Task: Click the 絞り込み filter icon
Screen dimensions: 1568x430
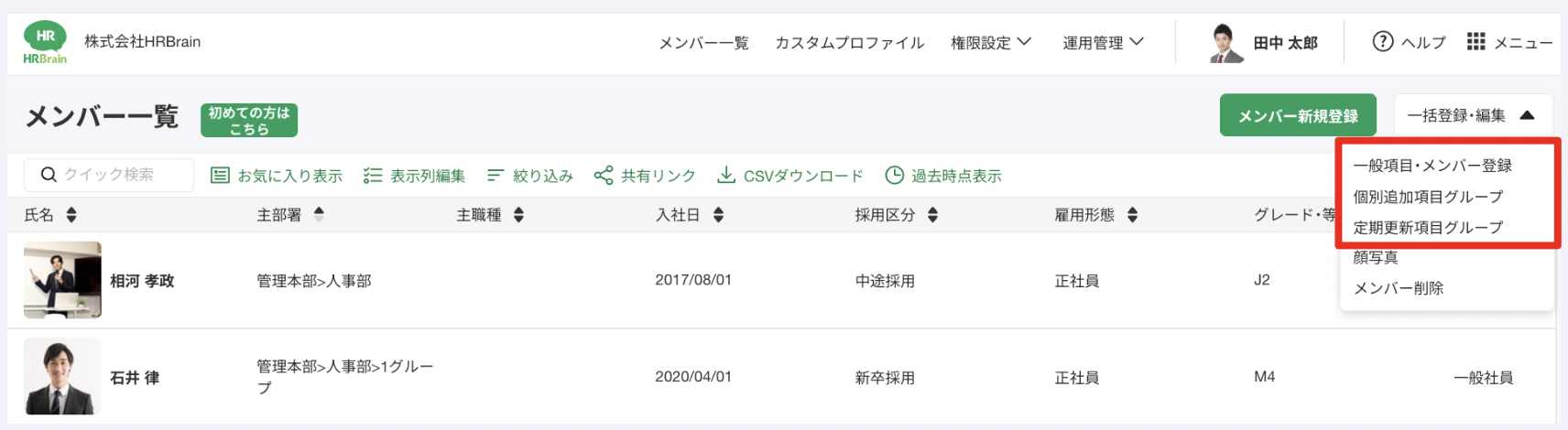Action: [495, 175]
